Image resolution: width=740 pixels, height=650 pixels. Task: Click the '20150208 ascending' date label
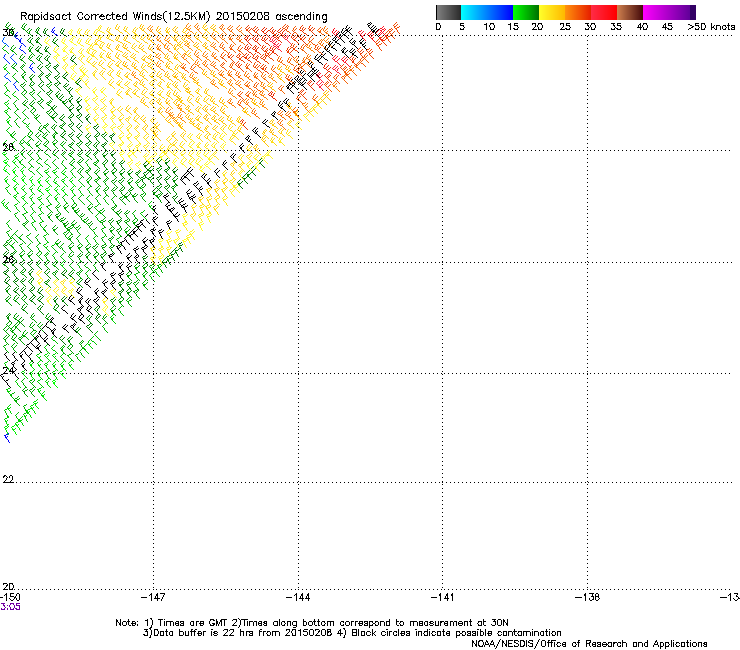(271, 16)
